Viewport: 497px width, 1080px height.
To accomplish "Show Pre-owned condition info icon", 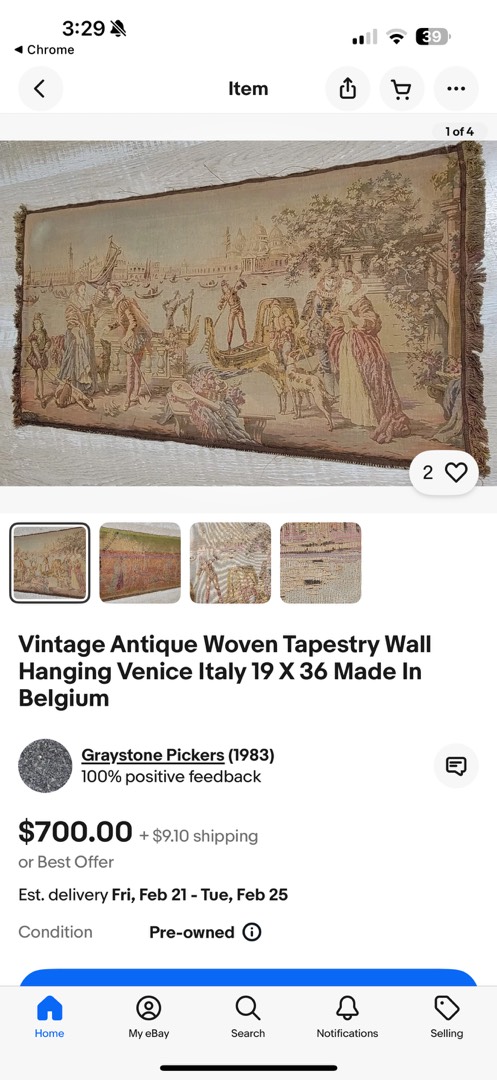I will [x=252, y=933].
